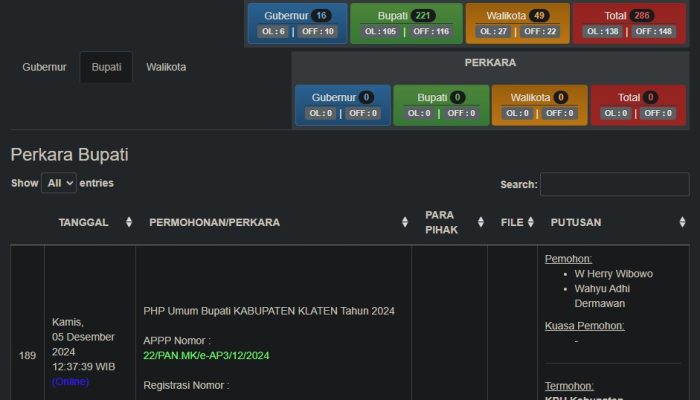Image resolution: width=700 pixels, height=400 pixels.
Task: Click the TANGGAL column header
Action: (x=83, y=222)
